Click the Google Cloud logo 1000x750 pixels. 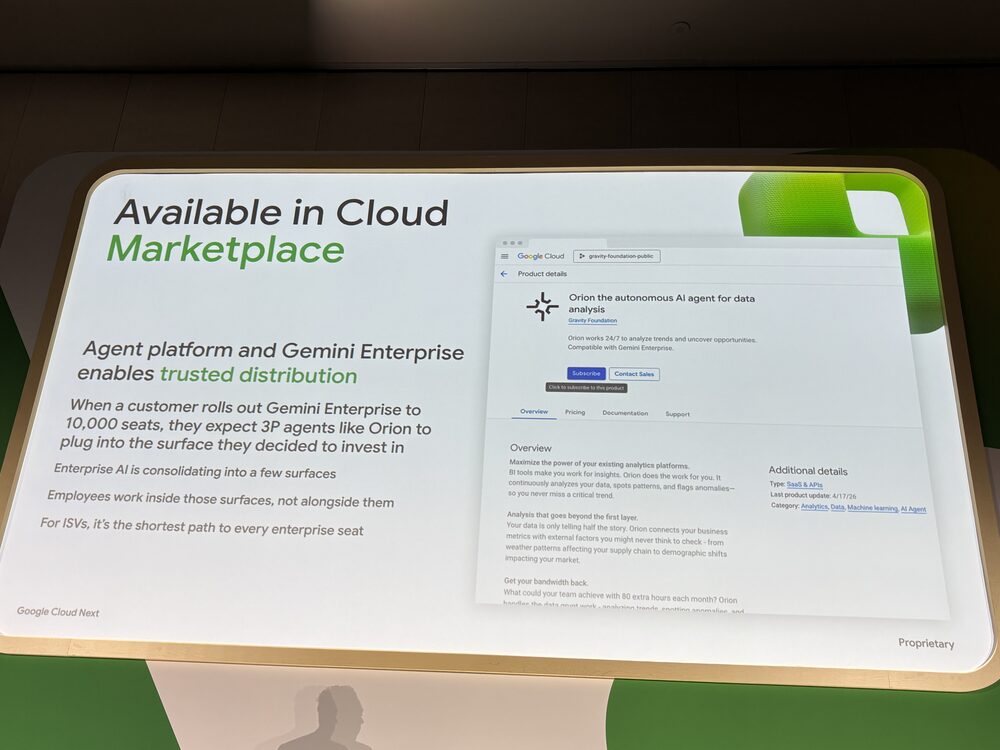click(541, 256)
